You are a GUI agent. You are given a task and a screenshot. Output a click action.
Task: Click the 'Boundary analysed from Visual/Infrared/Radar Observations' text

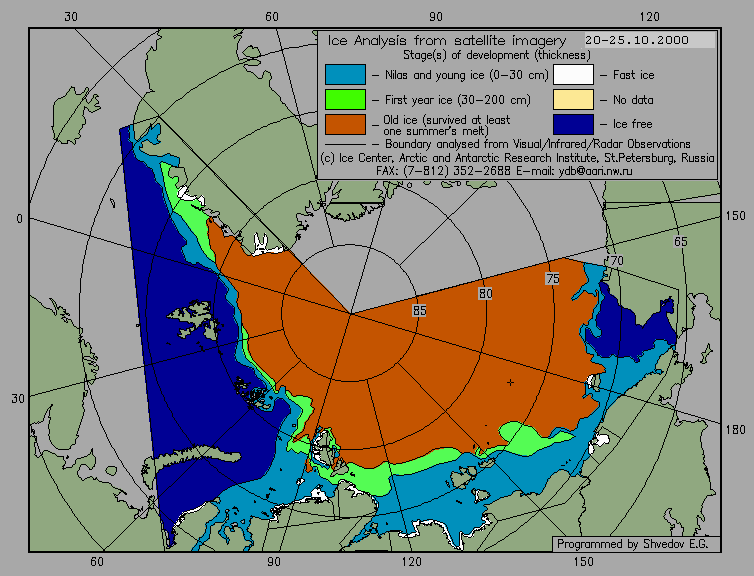pos(538,144)
